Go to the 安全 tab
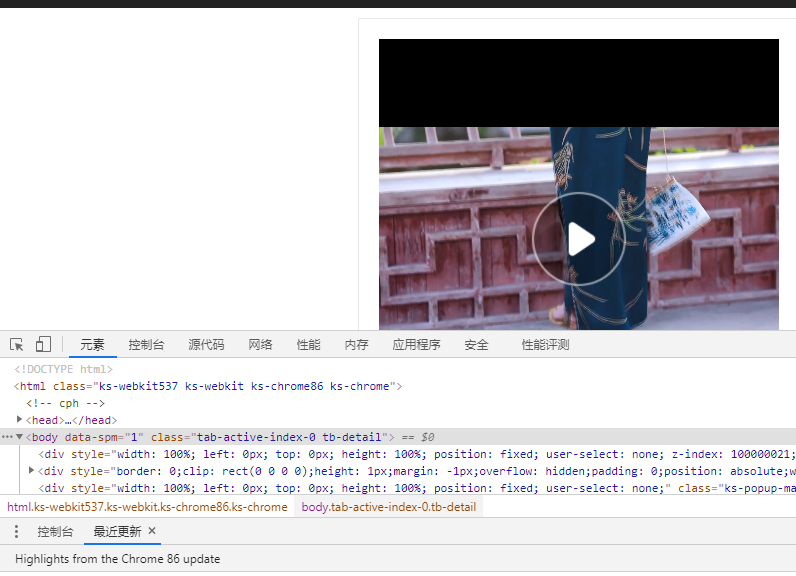The height and width of the screenshot is (576, 796). [476, 345]
